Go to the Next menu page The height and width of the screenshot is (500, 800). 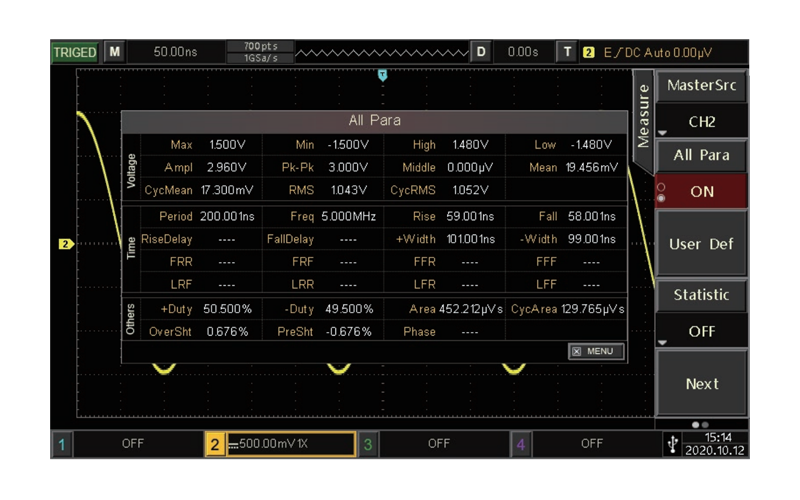(x=702, y=384)
